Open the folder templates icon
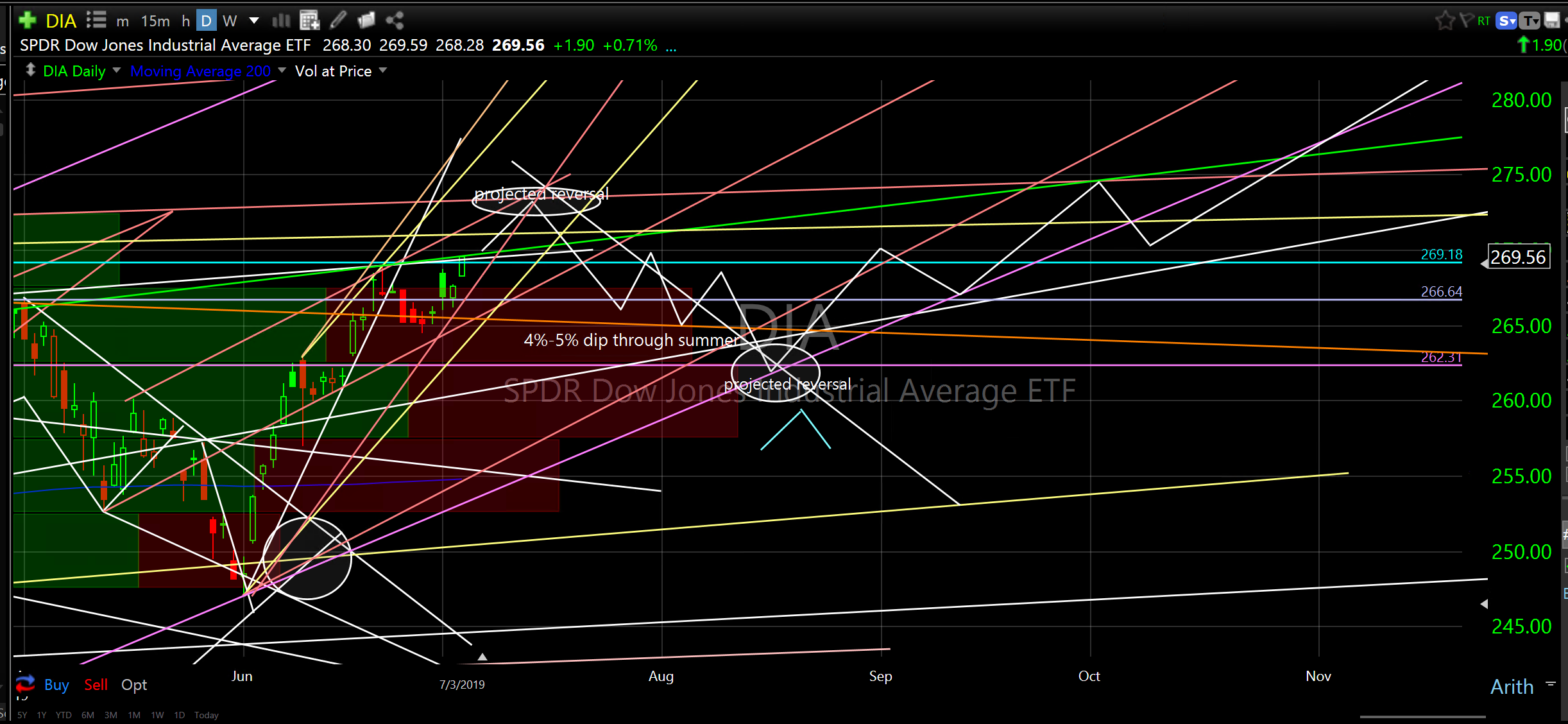The image size is (1568, 724). 366,21
